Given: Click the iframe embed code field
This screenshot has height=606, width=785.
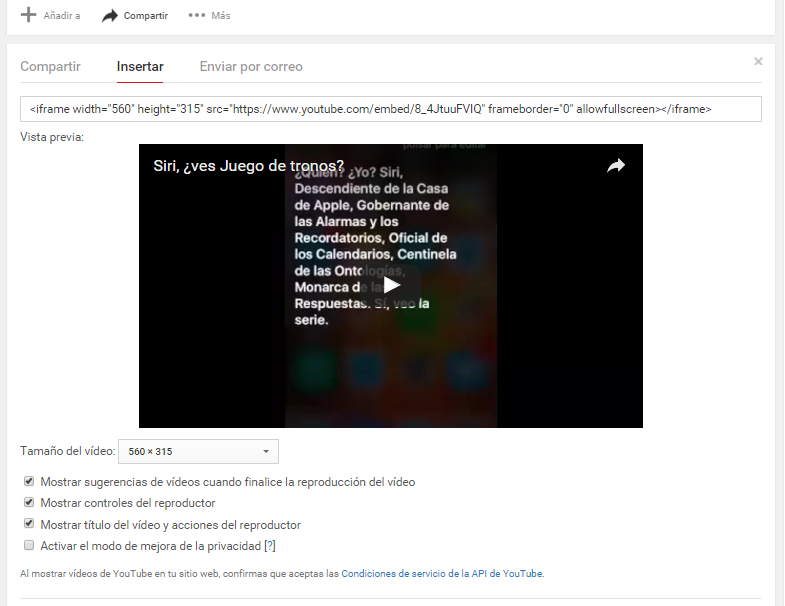Looking at the screenshot, I should [x=390, y=109].
